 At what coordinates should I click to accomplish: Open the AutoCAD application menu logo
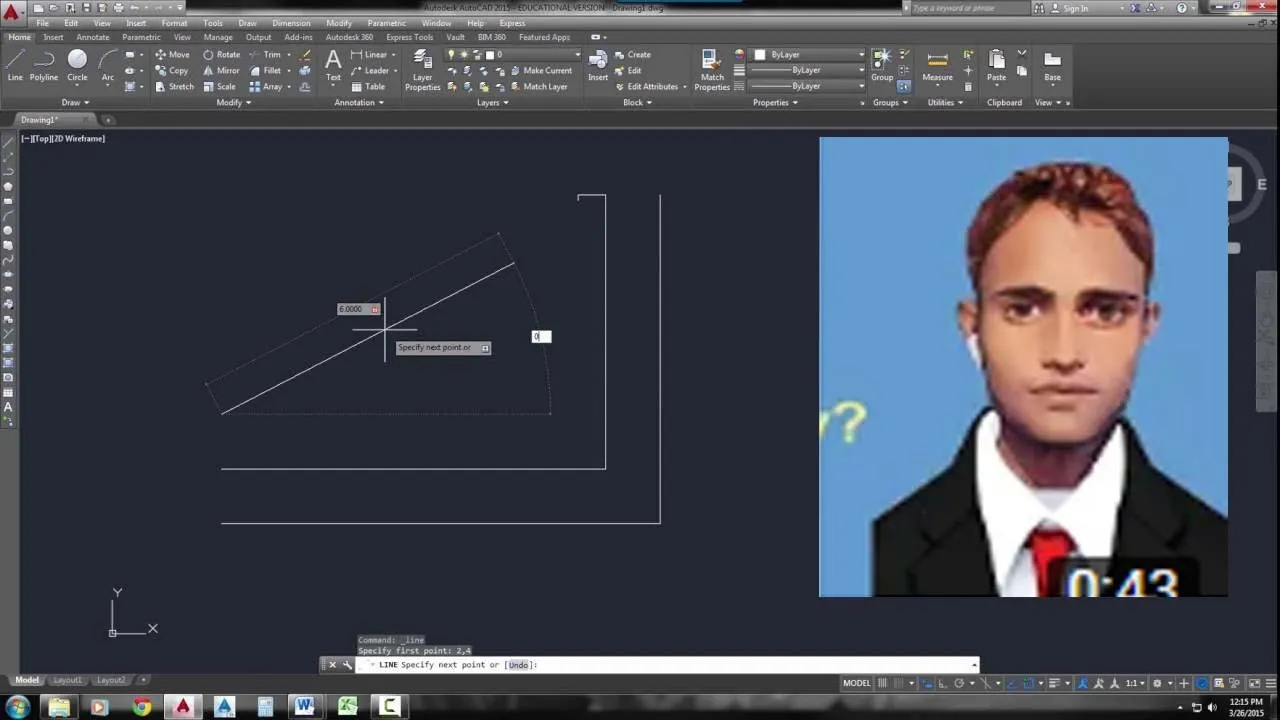click(x=12, y=12)
